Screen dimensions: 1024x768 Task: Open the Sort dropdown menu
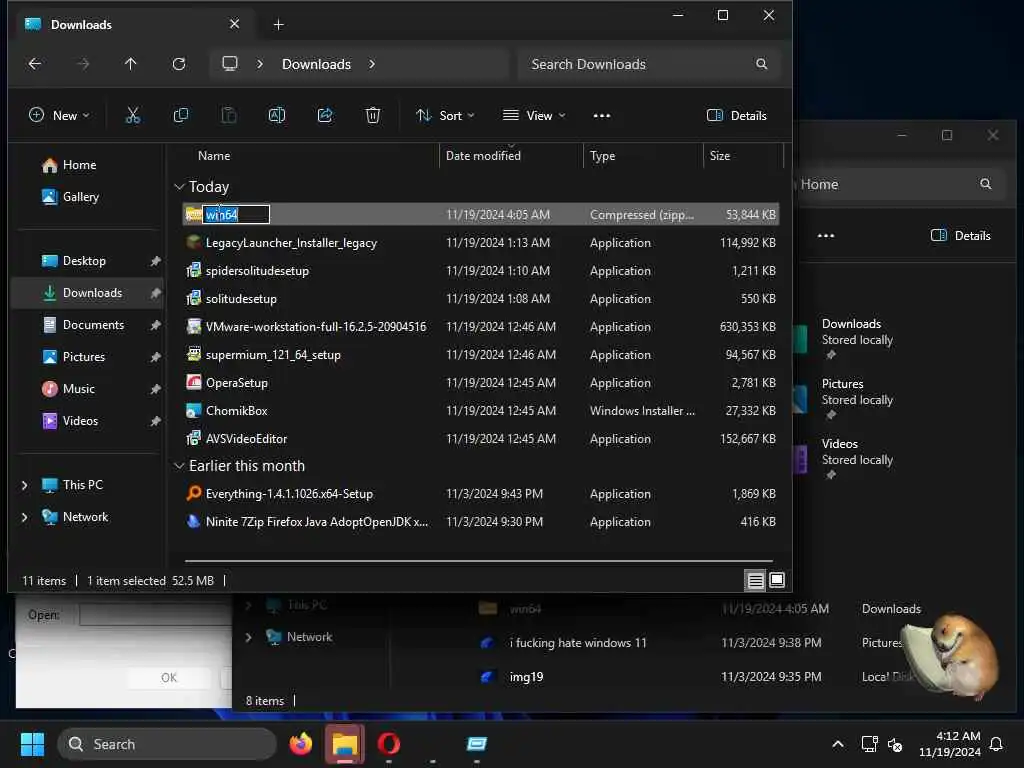coord(445,116)
